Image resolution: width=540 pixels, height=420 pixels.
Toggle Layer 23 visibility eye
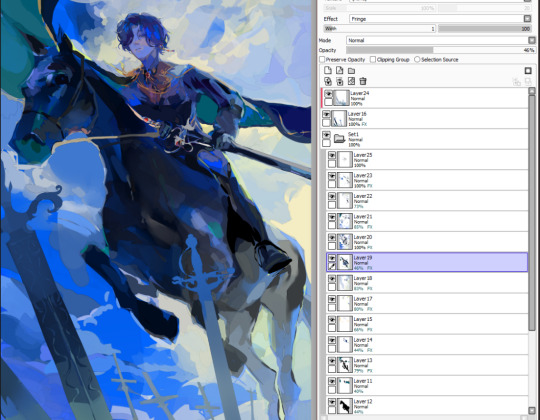[332, 176]
